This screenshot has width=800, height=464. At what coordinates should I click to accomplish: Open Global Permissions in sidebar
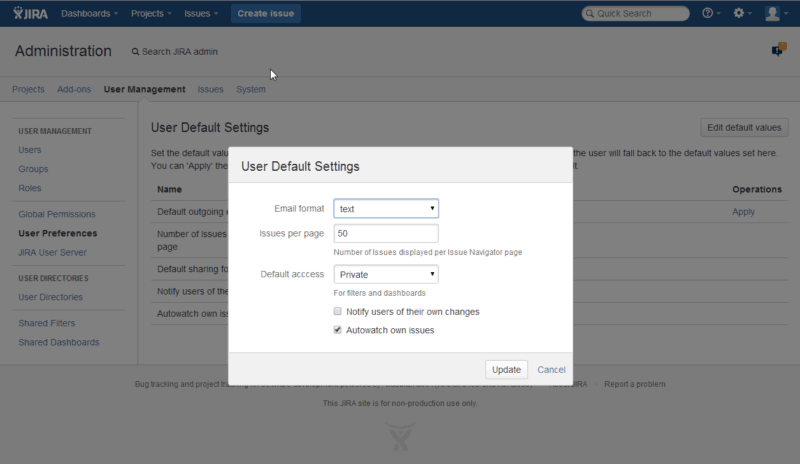[57, 214]
